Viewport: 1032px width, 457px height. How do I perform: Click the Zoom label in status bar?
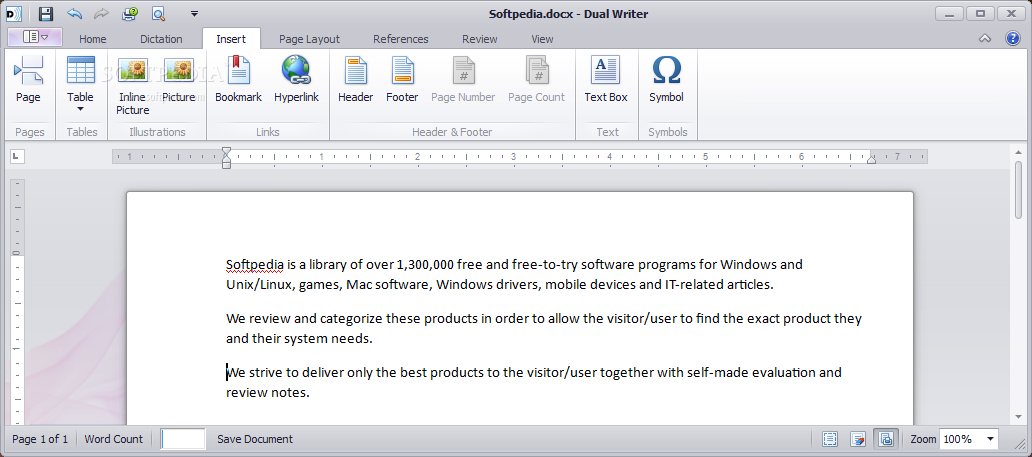click(923, 439)
